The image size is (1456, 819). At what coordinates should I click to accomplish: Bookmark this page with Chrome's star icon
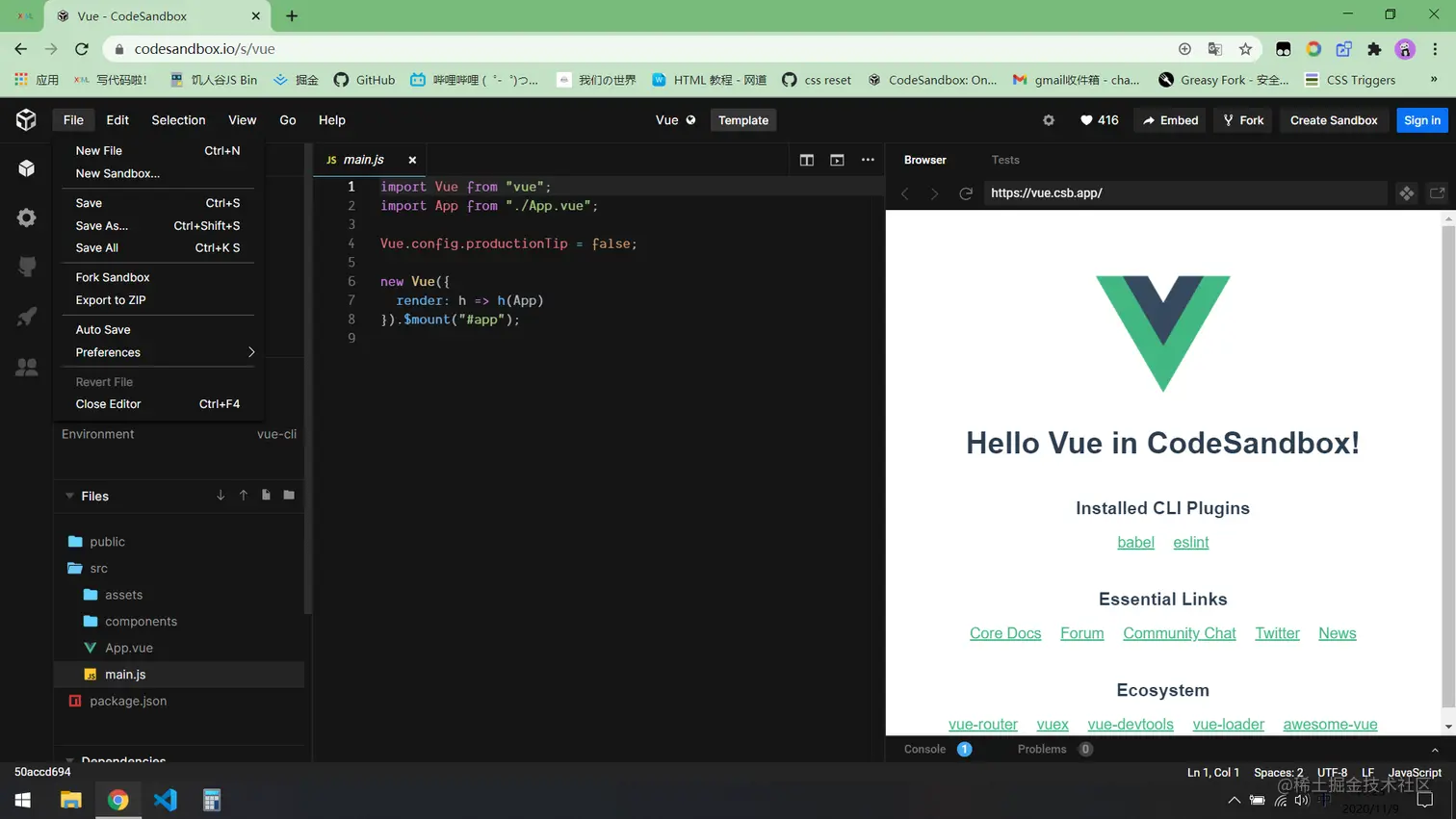1245,49
